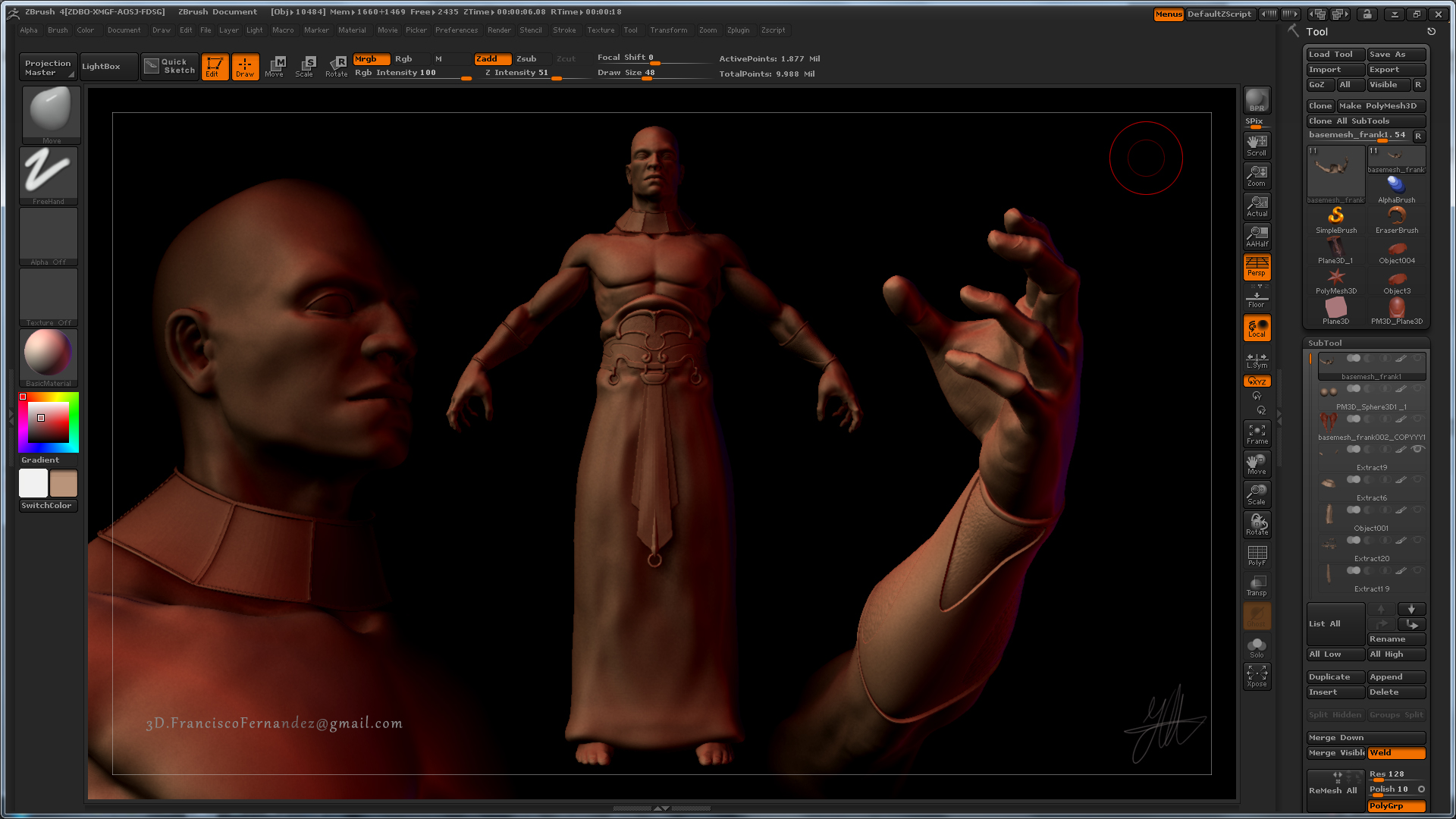This screenshot has width=1456, height=819.
Task: Click the Duplicate subtool button
Action: (1329, 676)
